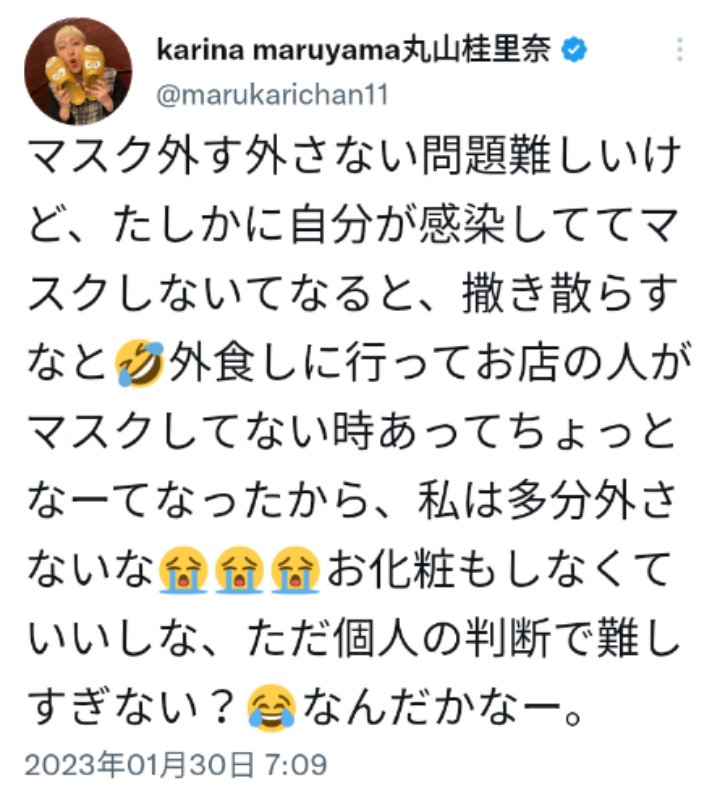
Task: Click the middle loudly crying emoji
Action: click(239, 569)
